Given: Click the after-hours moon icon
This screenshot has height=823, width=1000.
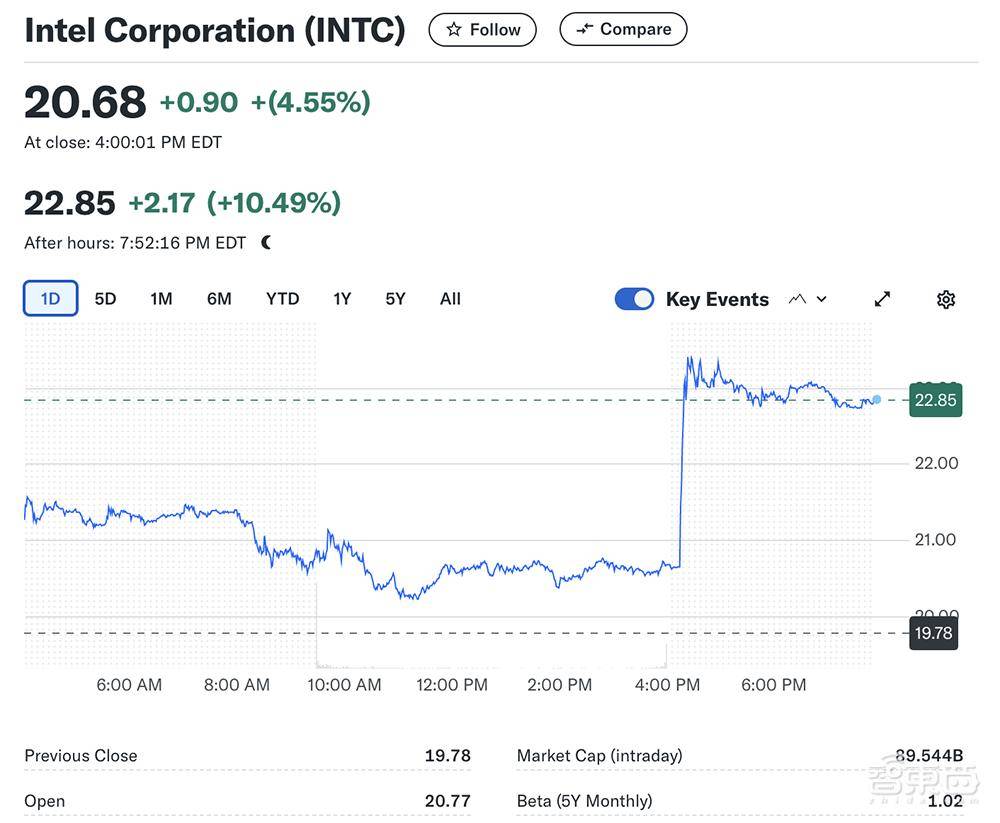Looking at the screenshot, I should click(267, 242).
